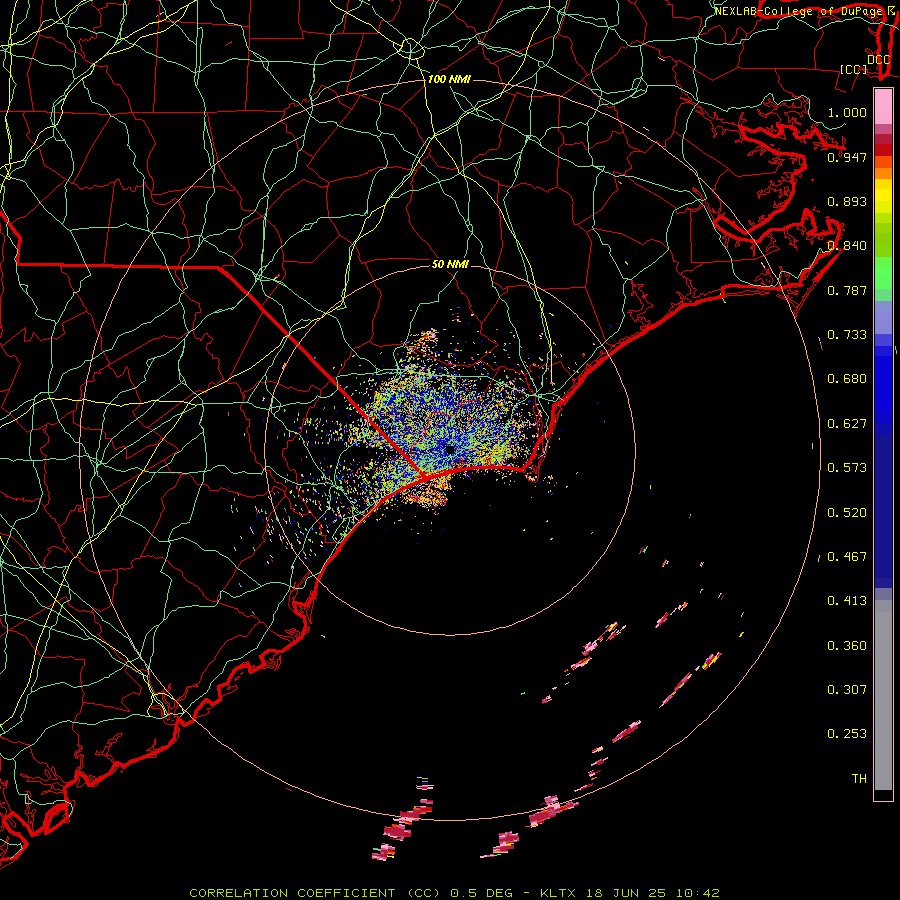Click the pink swatch at top of color scale
Image resolution: width=900 pixels, height=900 pixels.
(x=883, y=107)
